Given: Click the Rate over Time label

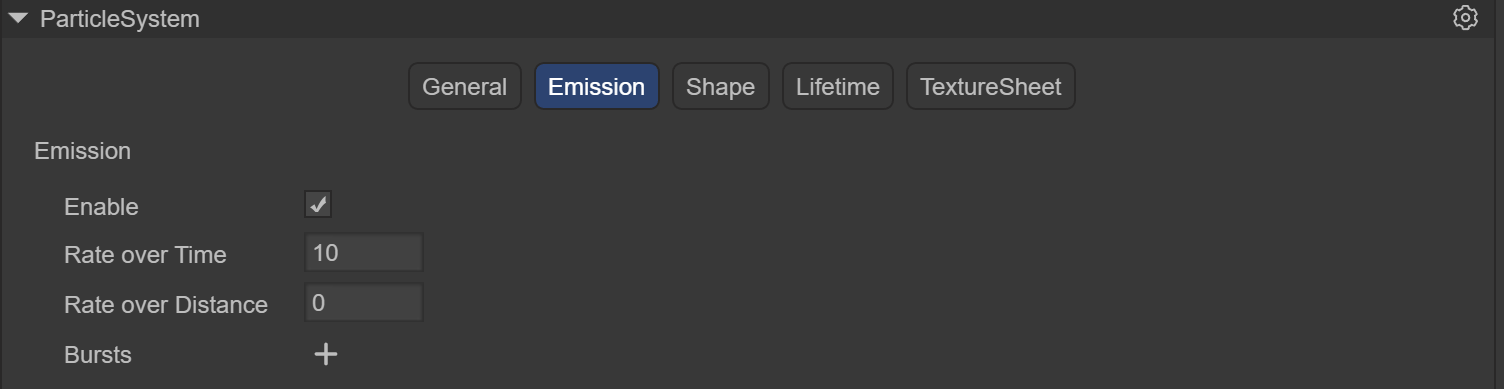Looking at the screenshot, I should pos(145,255).
